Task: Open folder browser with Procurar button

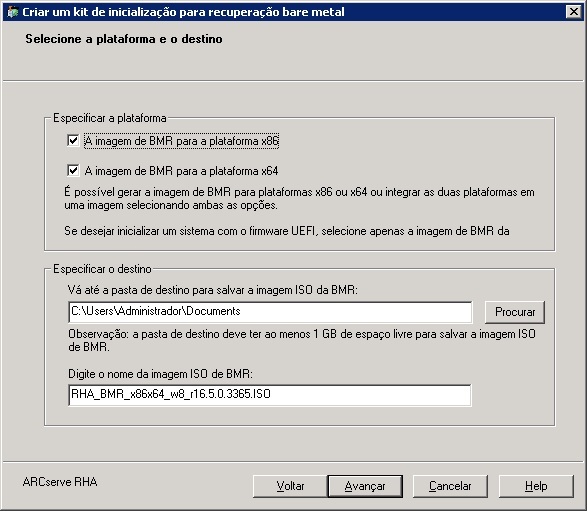Action: 515,312
